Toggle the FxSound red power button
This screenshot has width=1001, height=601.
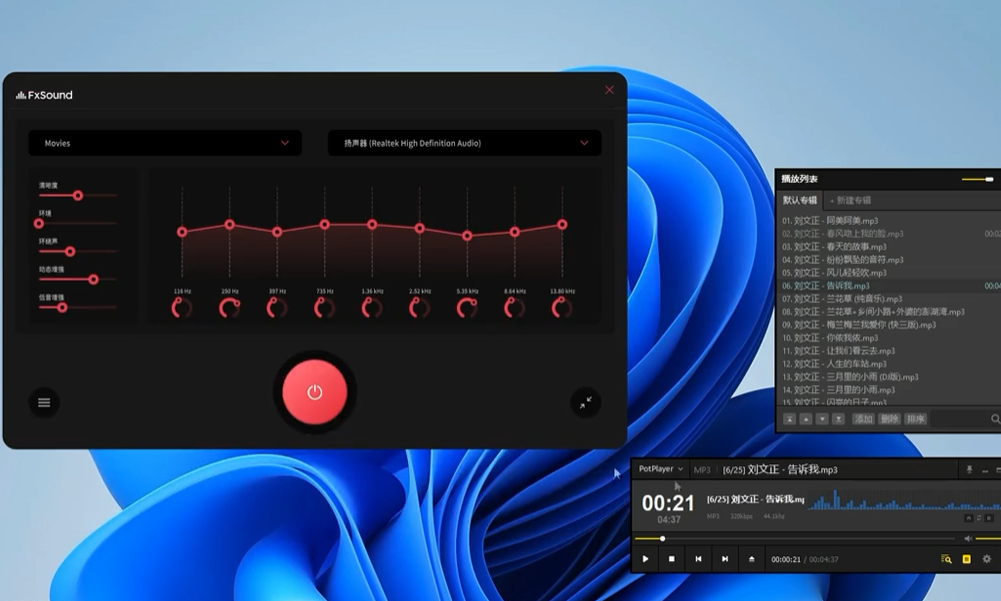(x=315, y=392)
